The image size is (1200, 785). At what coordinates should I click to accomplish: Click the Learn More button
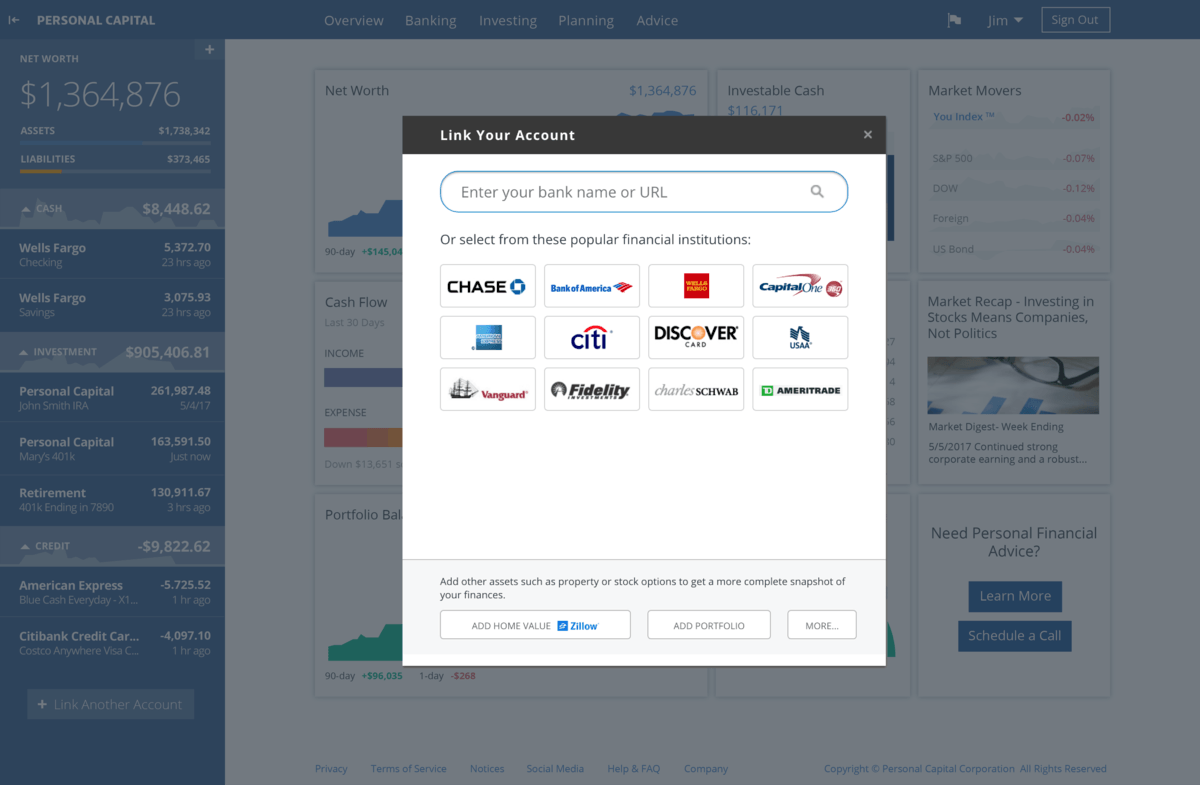point(1015,596)
